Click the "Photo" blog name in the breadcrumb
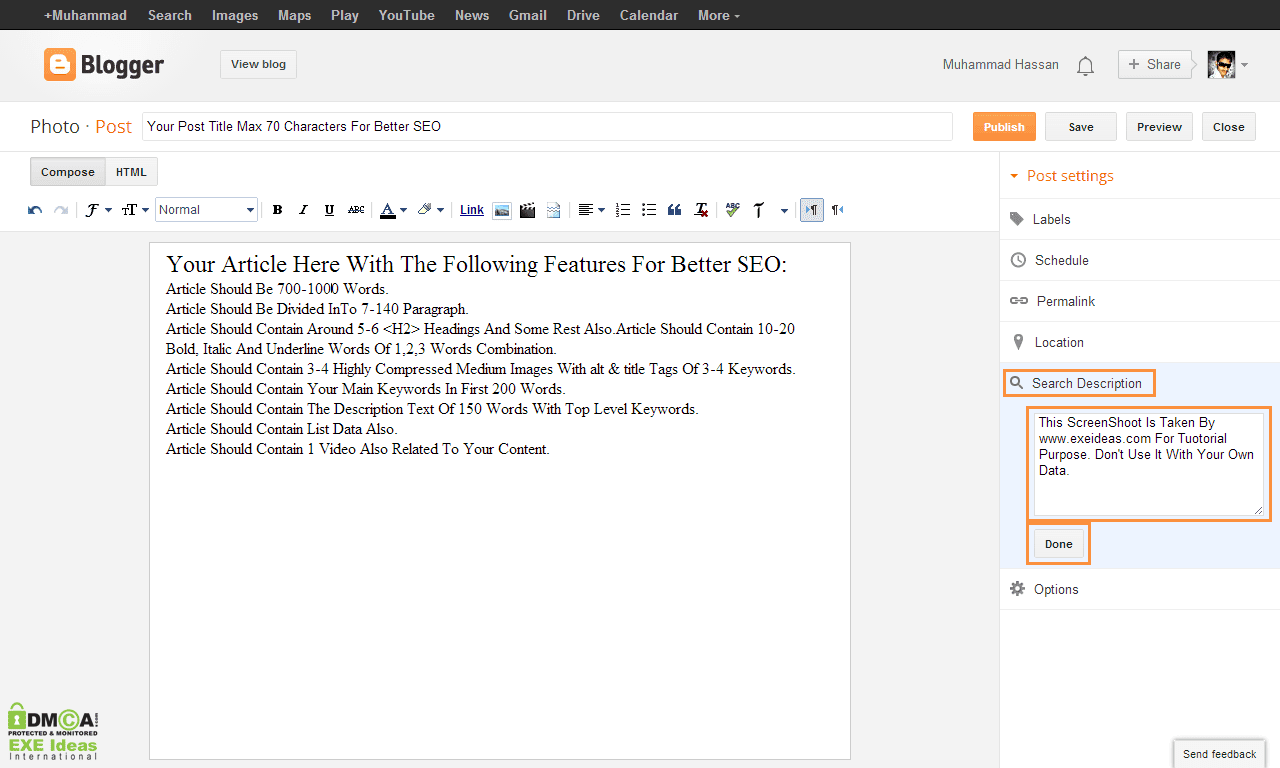1280x768 pixels. [55, 127]
